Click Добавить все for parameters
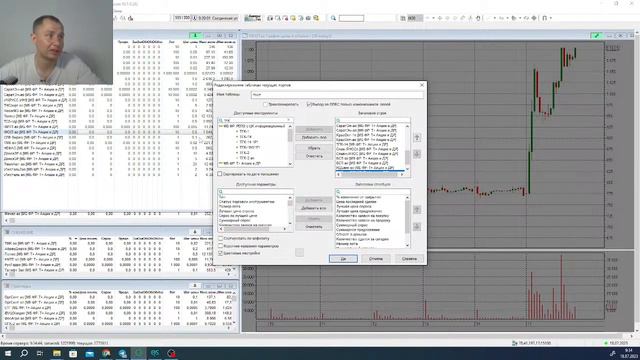 [314, 208]
